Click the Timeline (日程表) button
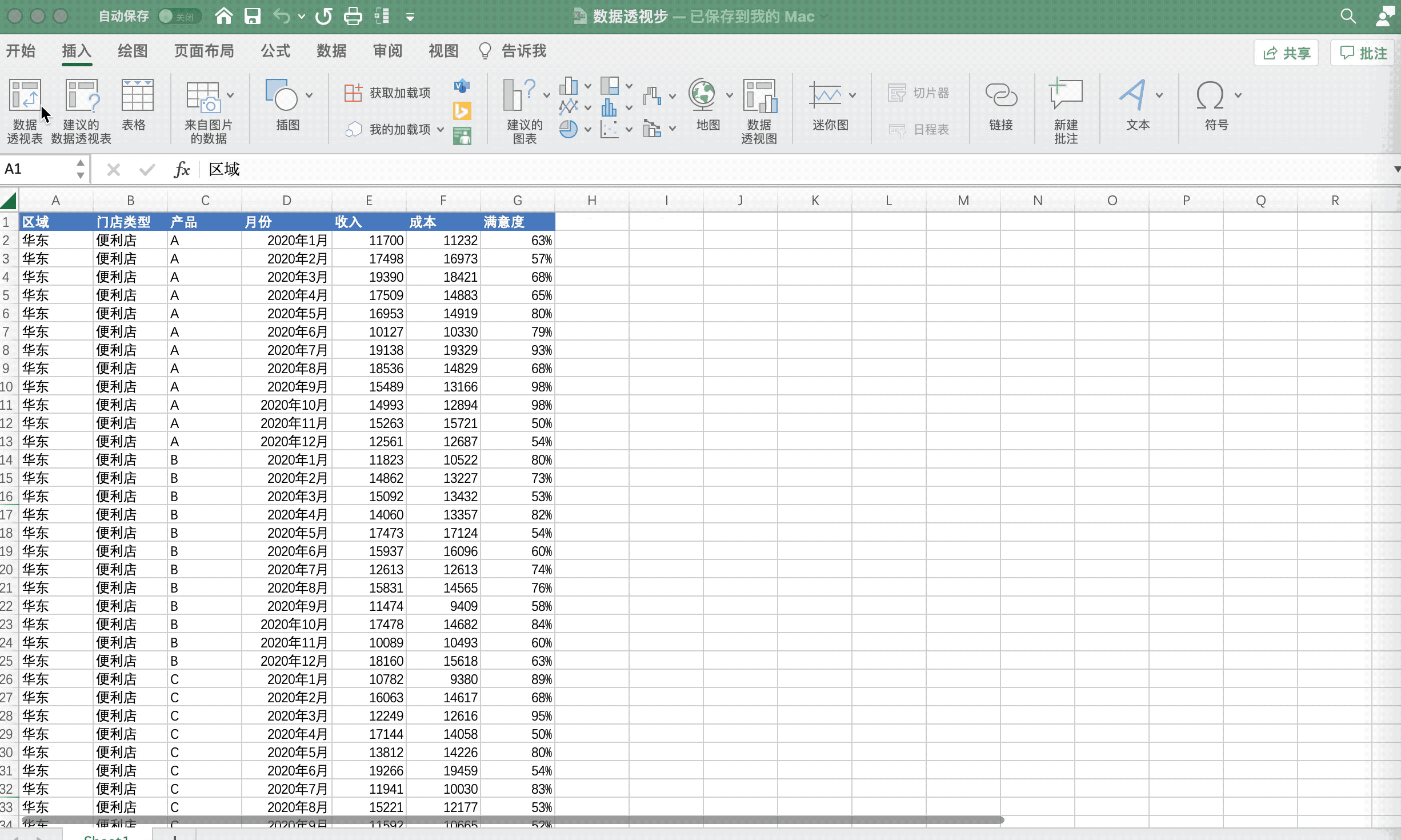The width and height of the screenshot is (1401, 840). (918, 130)
